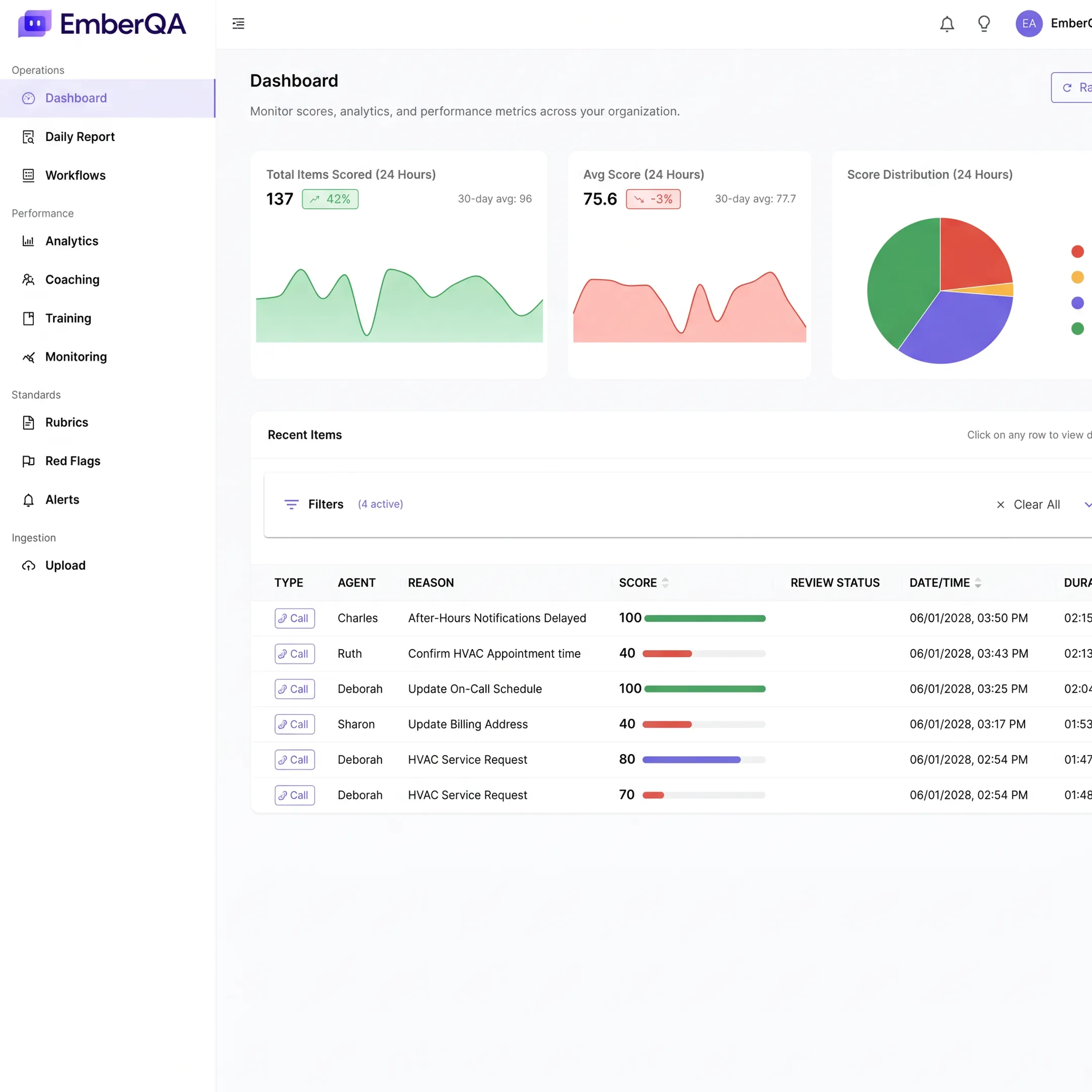1092x1092 pixels.
Task: Click the Training book icon
Action: [28, 318]
